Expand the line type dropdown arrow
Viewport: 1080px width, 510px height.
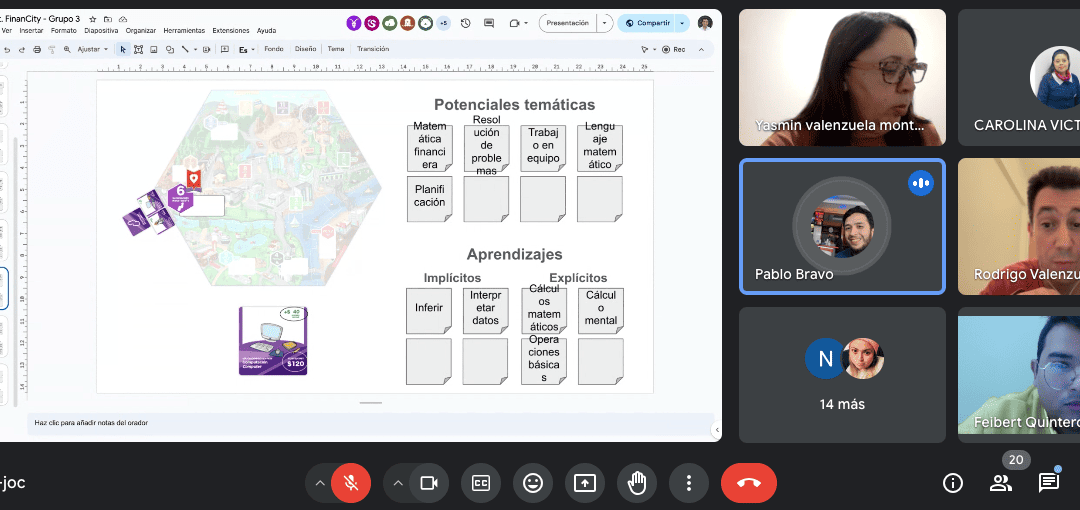tap(196, 49)
